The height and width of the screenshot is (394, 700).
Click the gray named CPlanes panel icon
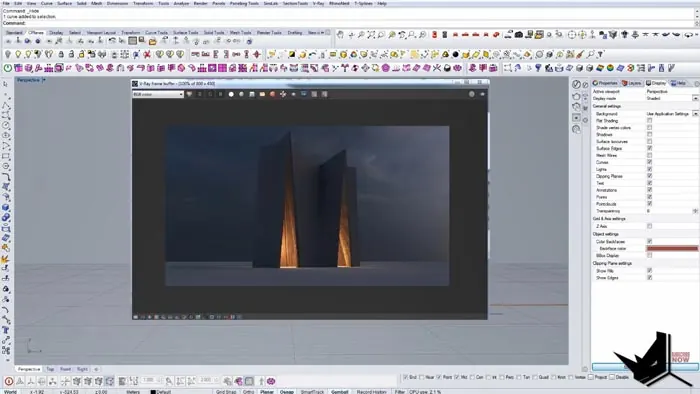click(132, 41)
